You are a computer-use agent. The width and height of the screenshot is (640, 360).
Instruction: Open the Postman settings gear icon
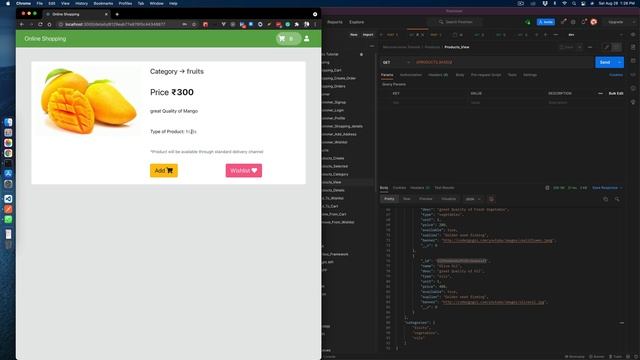[x=573, y=22]
